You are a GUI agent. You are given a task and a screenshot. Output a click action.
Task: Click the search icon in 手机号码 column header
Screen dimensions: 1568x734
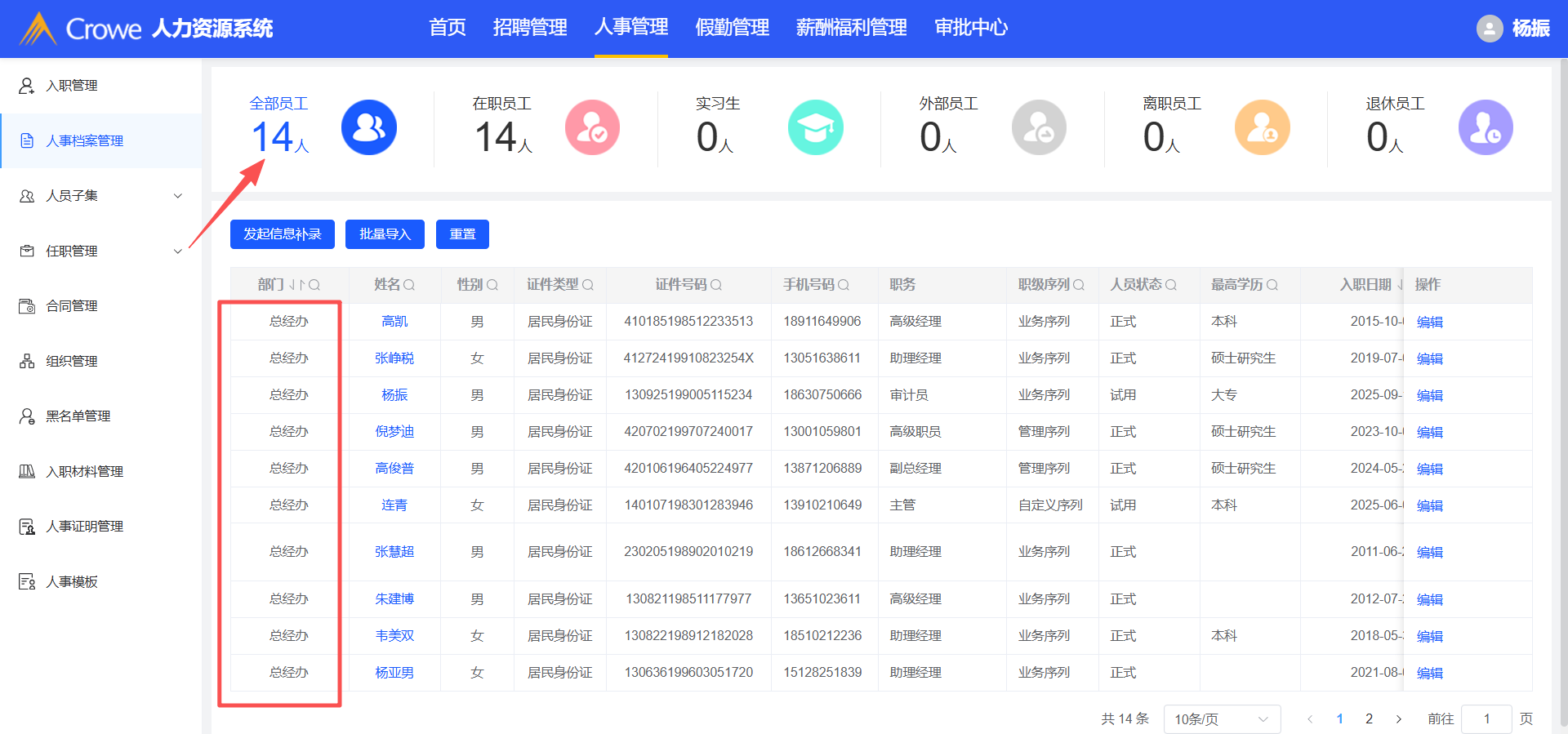(844, 285)
